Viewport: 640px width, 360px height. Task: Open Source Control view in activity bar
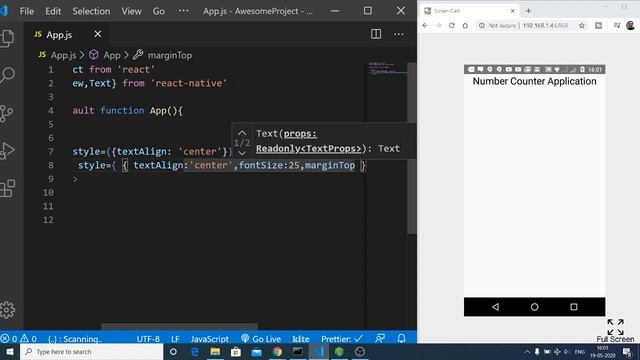pyautogui.click(x=7, y=113)
